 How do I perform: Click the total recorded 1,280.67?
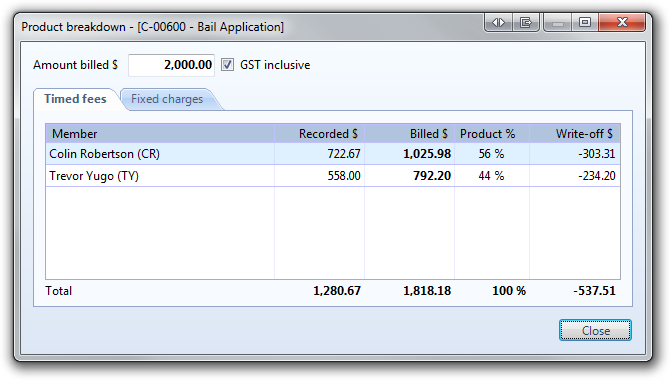point(337,291)
